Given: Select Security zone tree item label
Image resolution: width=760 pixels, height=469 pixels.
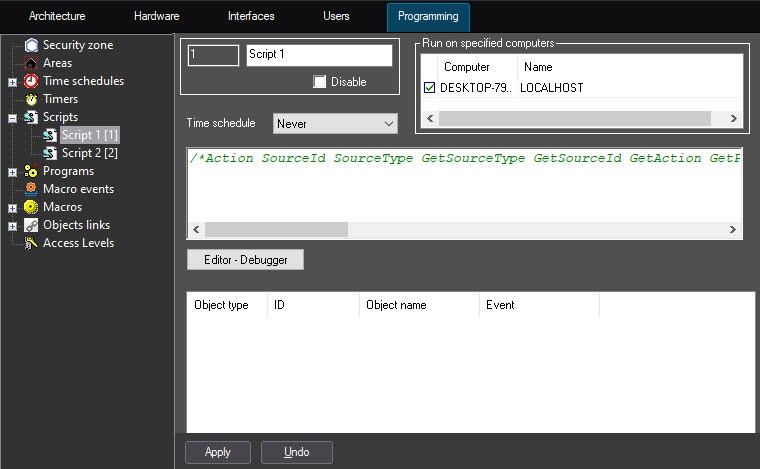Looking at the screenshot, I should [x=78, y=45].
